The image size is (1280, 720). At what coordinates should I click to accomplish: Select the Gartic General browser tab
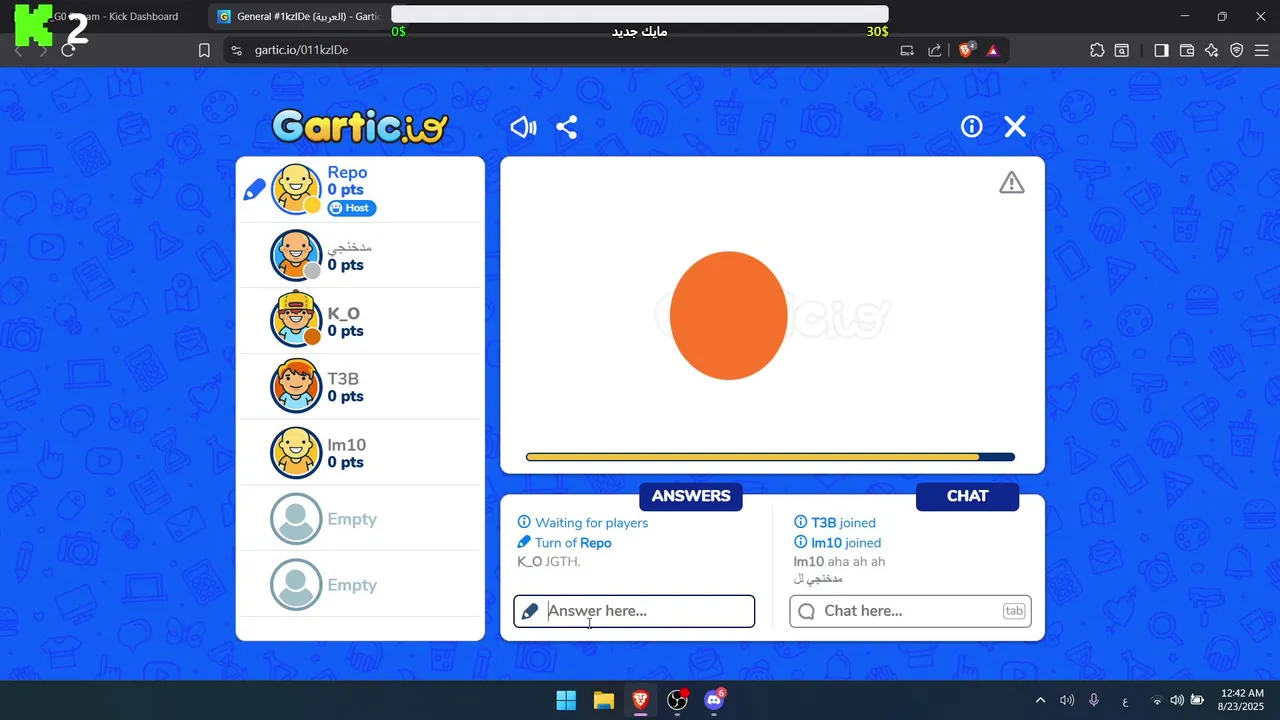pos(300,16)
